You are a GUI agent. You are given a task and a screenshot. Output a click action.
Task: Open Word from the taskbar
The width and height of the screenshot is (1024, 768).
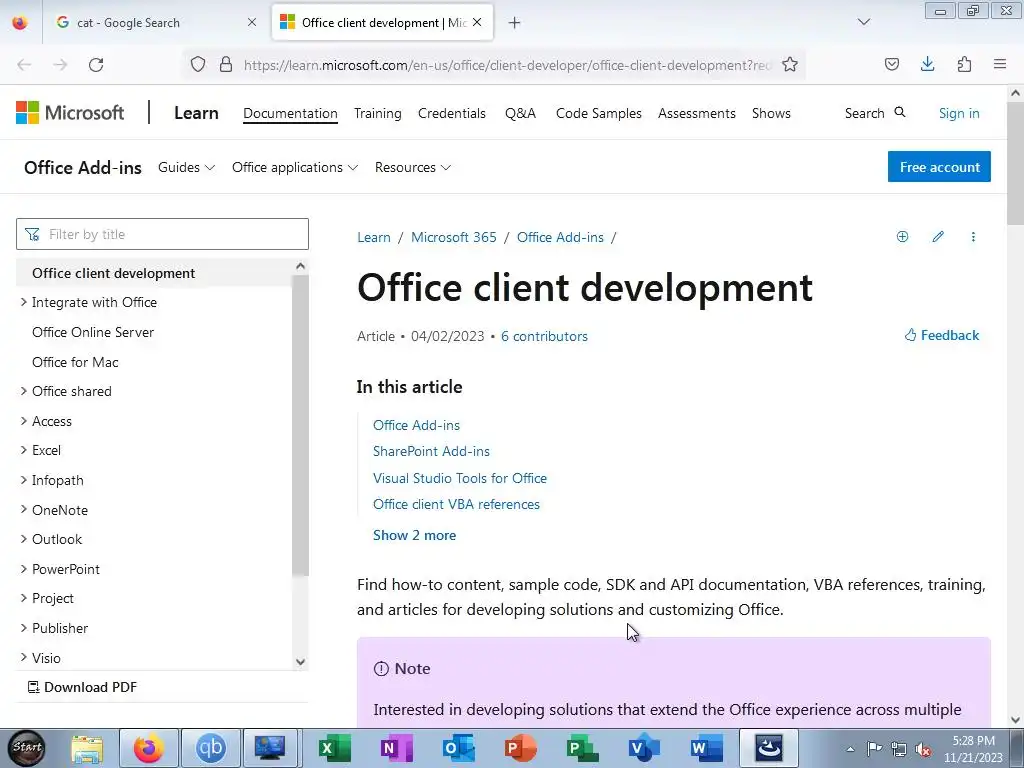(x=706, y=748)
